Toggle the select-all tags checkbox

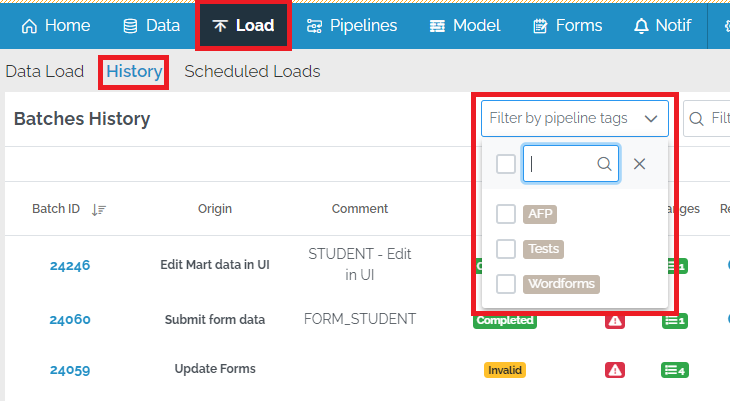pos(506,164)
